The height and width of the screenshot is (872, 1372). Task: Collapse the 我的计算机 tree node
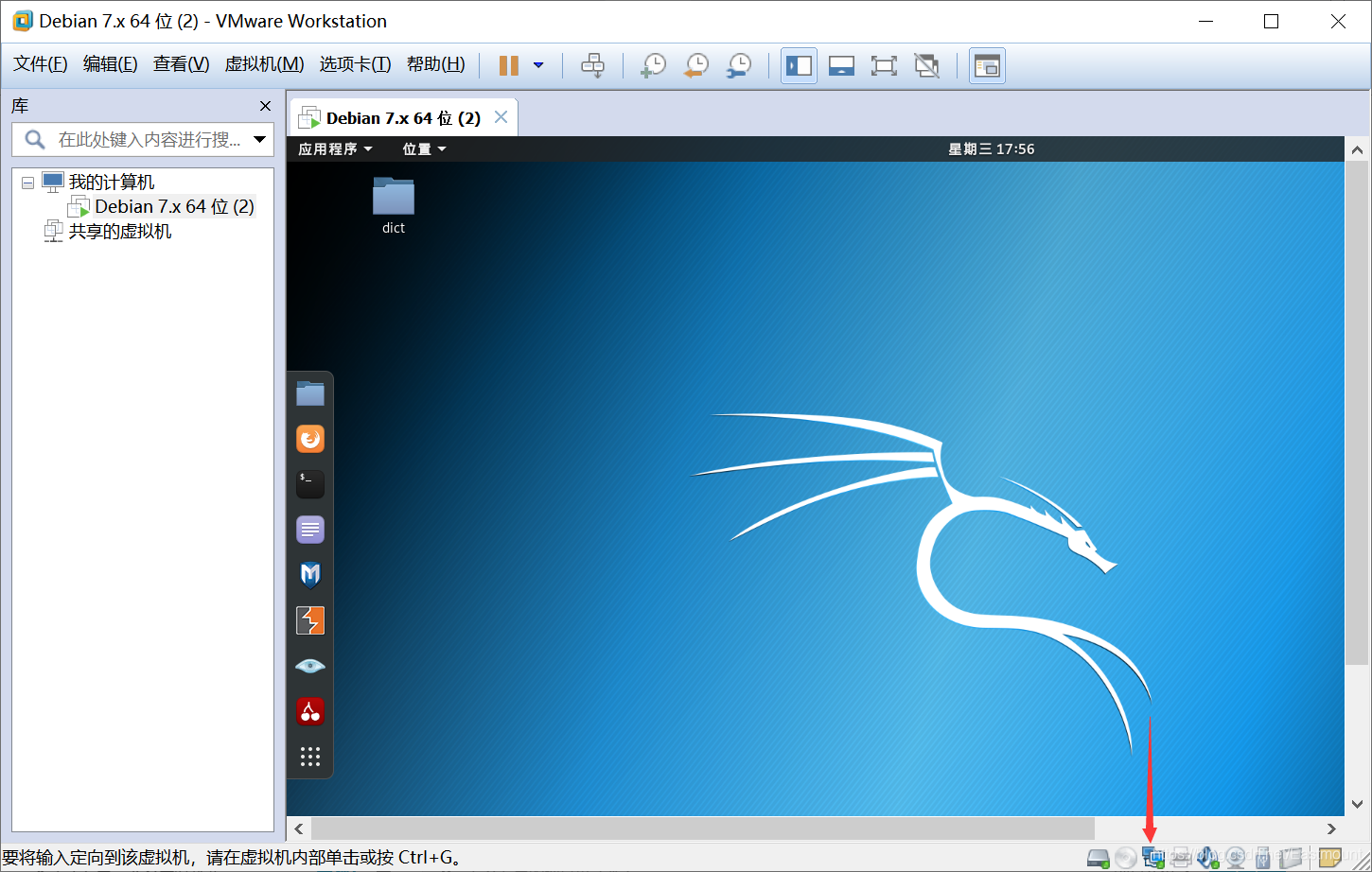[x=27, y=183]
